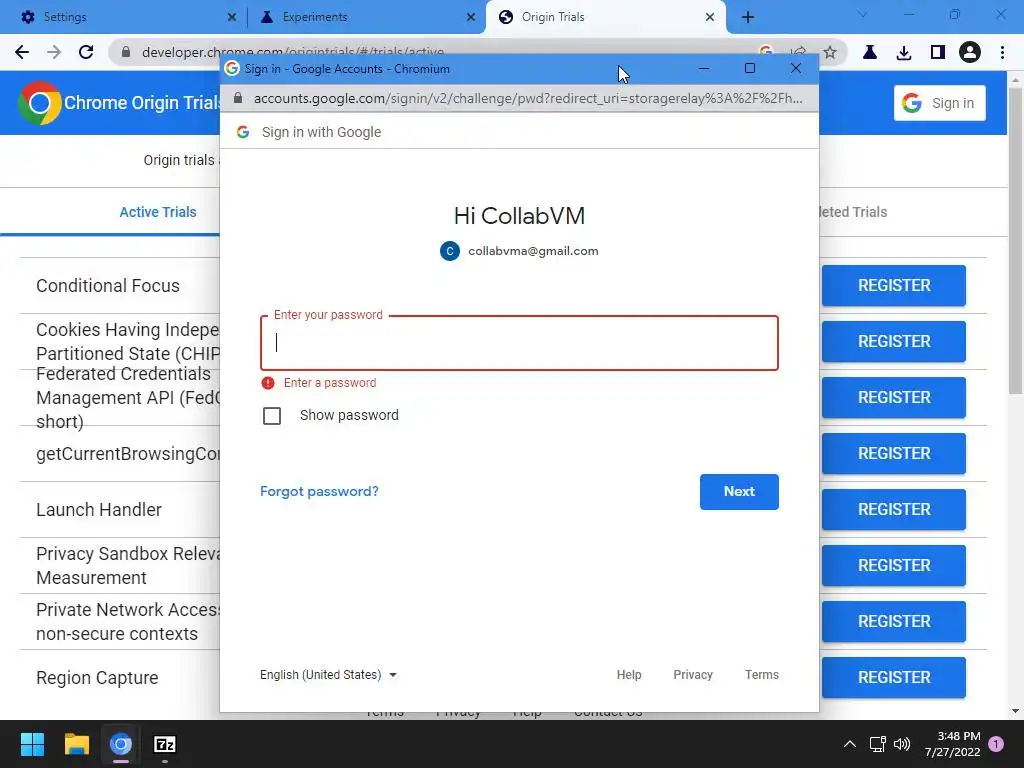1024x768 pixels.
Task: Click the Sign in button on Origin Trials page
Action: click(x=939, y=103)
